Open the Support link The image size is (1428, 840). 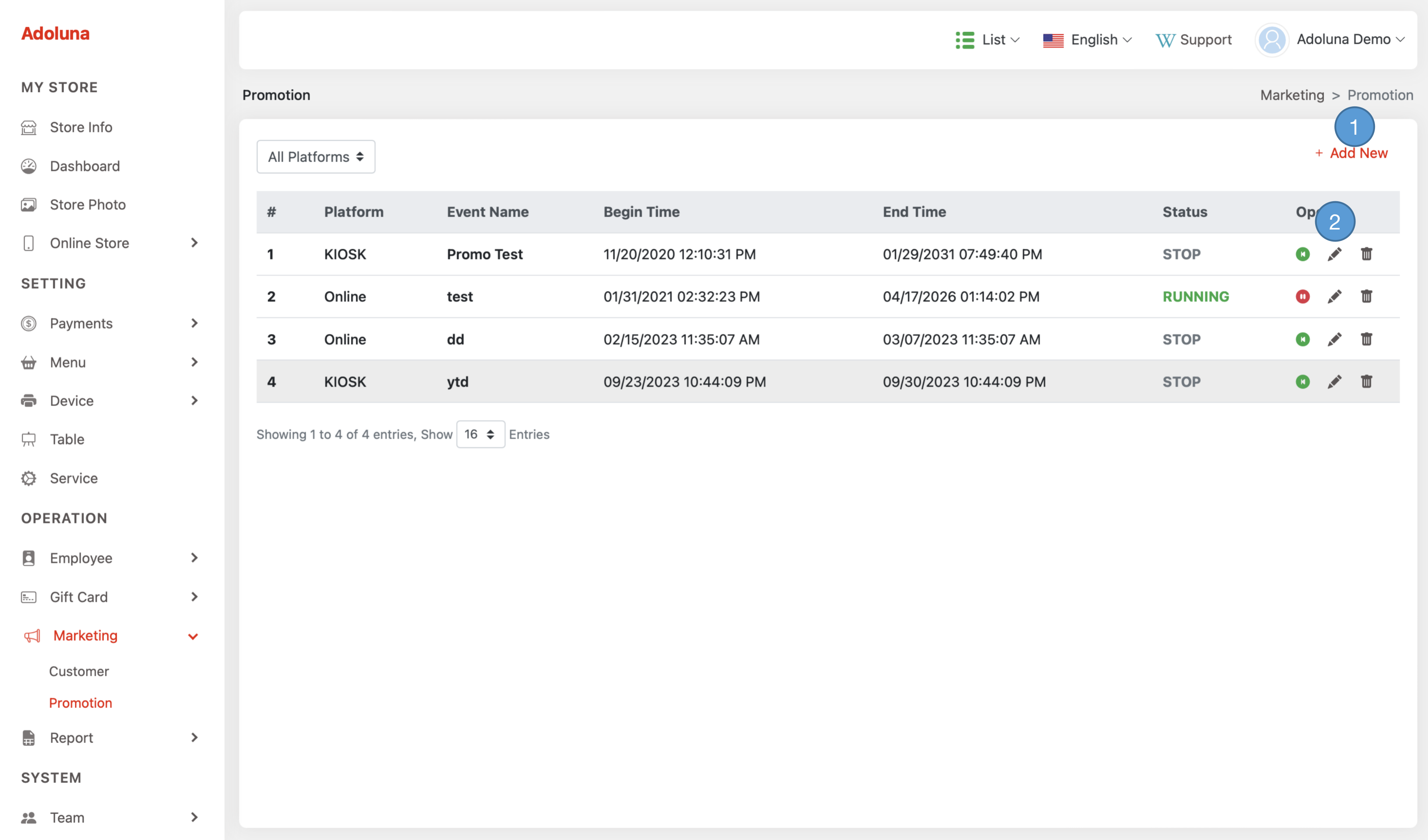point(1194,40)
